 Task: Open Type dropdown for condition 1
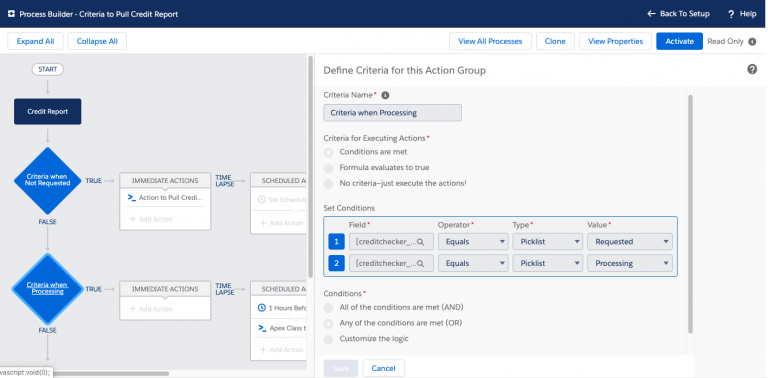(547, 241)
